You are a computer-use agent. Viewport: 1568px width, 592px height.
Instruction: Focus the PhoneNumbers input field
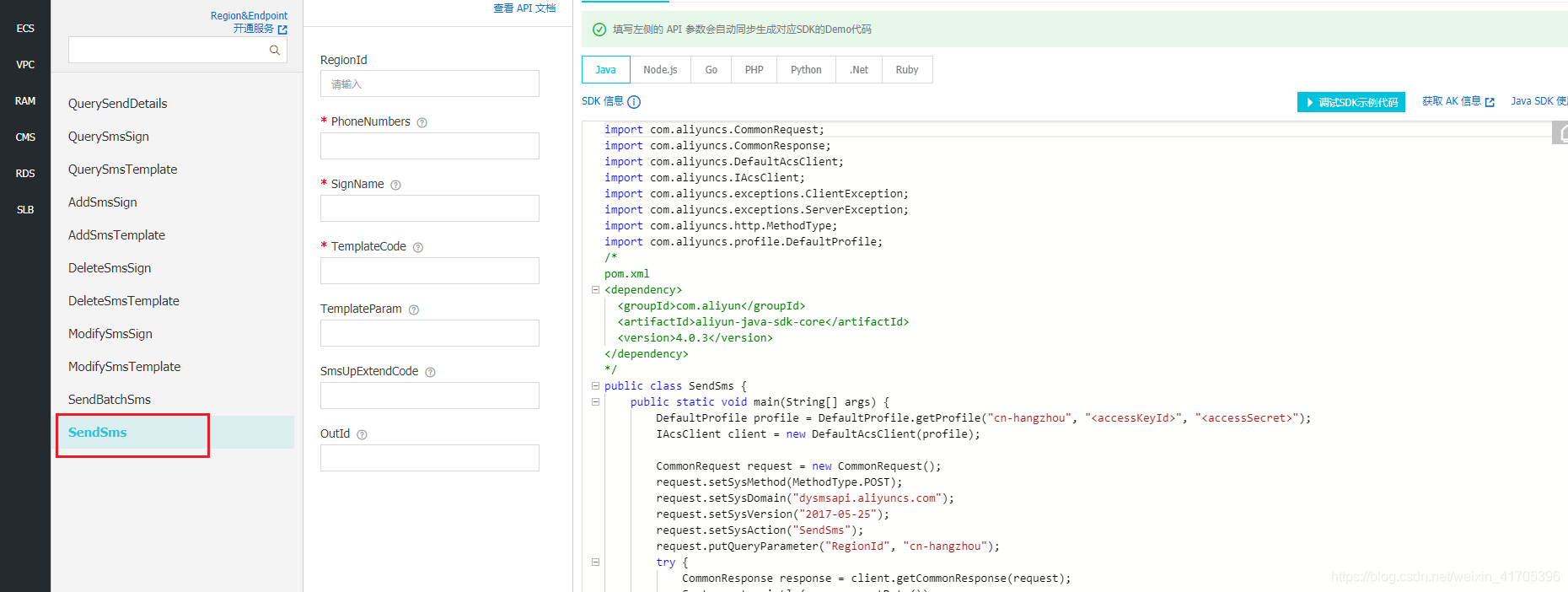coord(430,146)
